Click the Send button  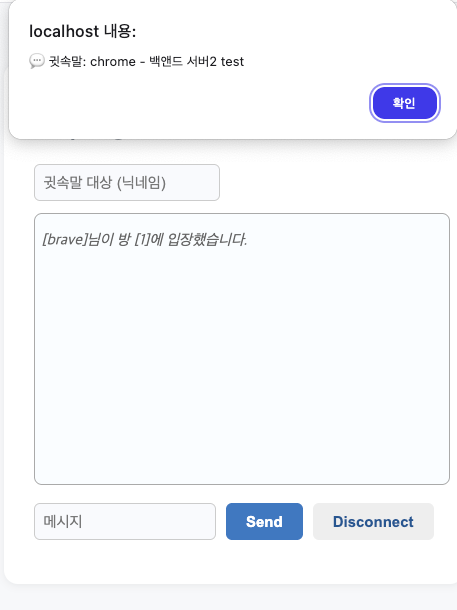[264, 521]
